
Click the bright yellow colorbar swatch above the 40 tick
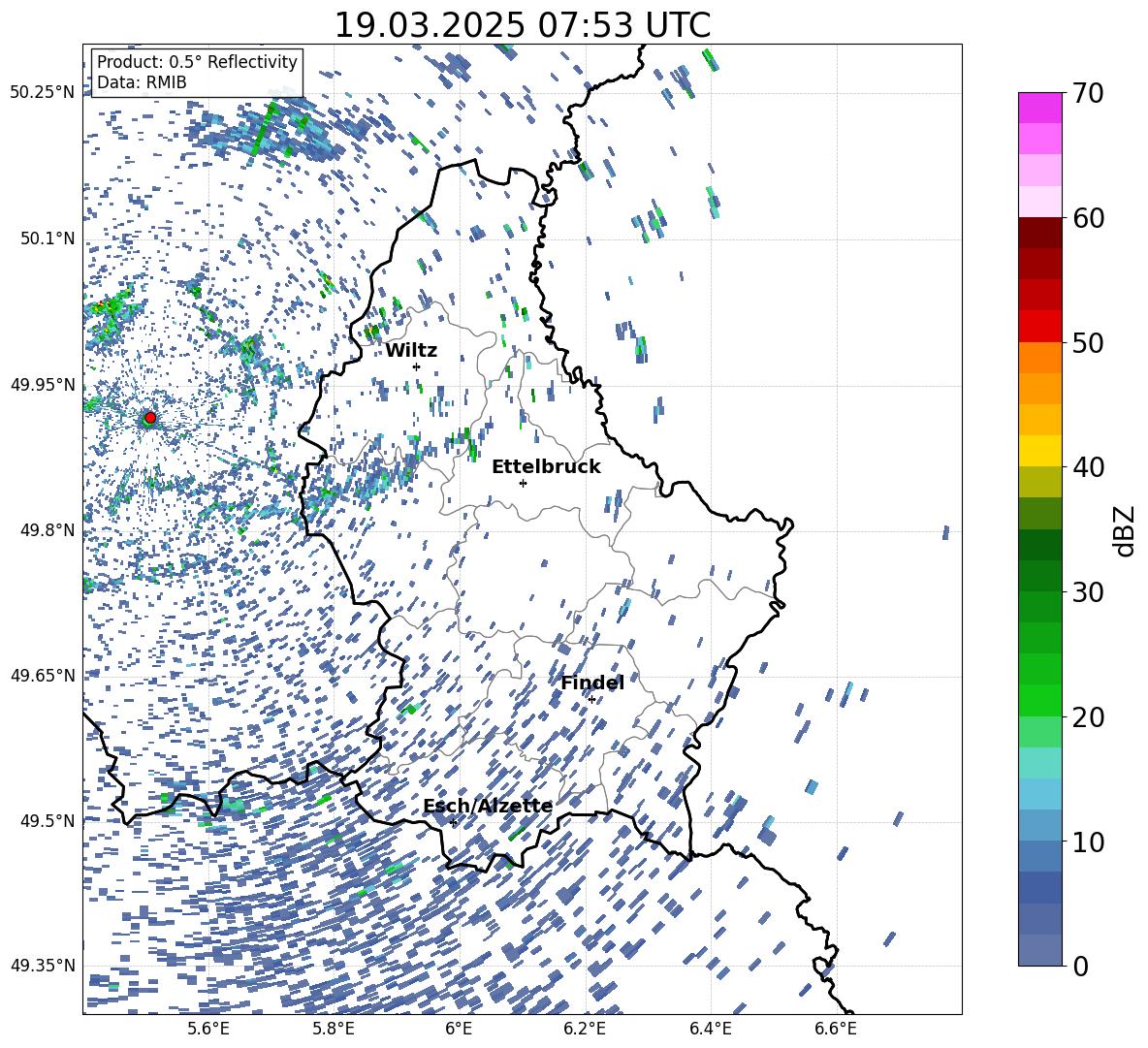[1039, 451]
